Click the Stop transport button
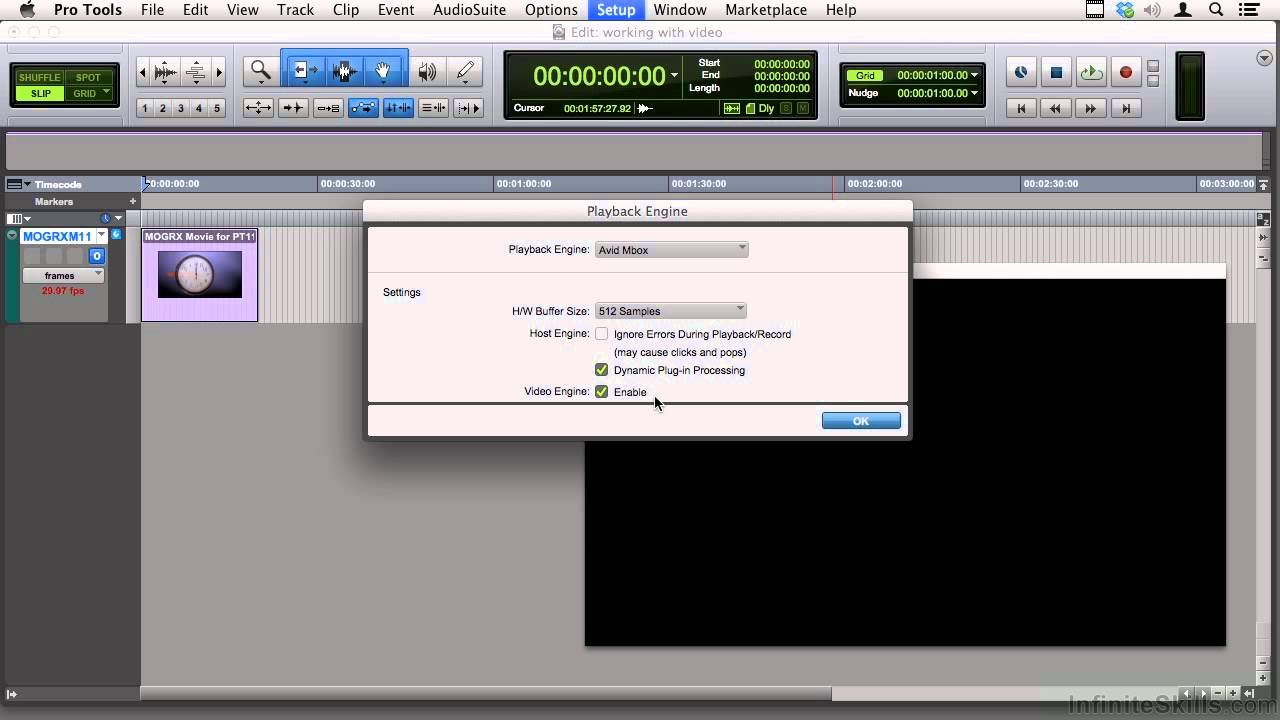The height and width of the screenshot is (720, 1280). pos(1056,73)
